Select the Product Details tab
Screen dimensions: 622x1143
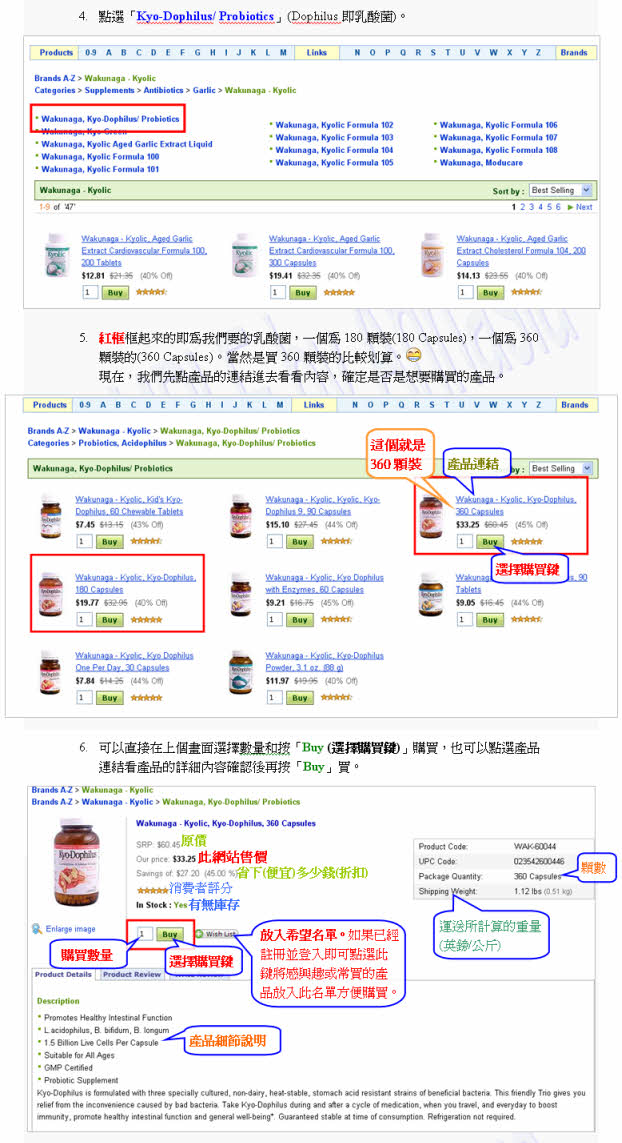[63, 974]
